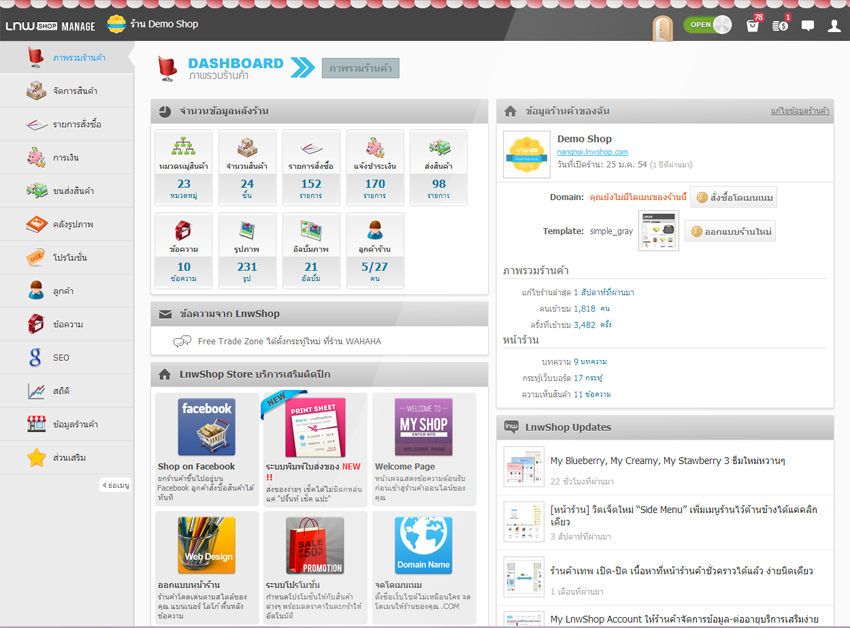Open the nangnoi.lnwshop.com shop URL

coord(592,152)
